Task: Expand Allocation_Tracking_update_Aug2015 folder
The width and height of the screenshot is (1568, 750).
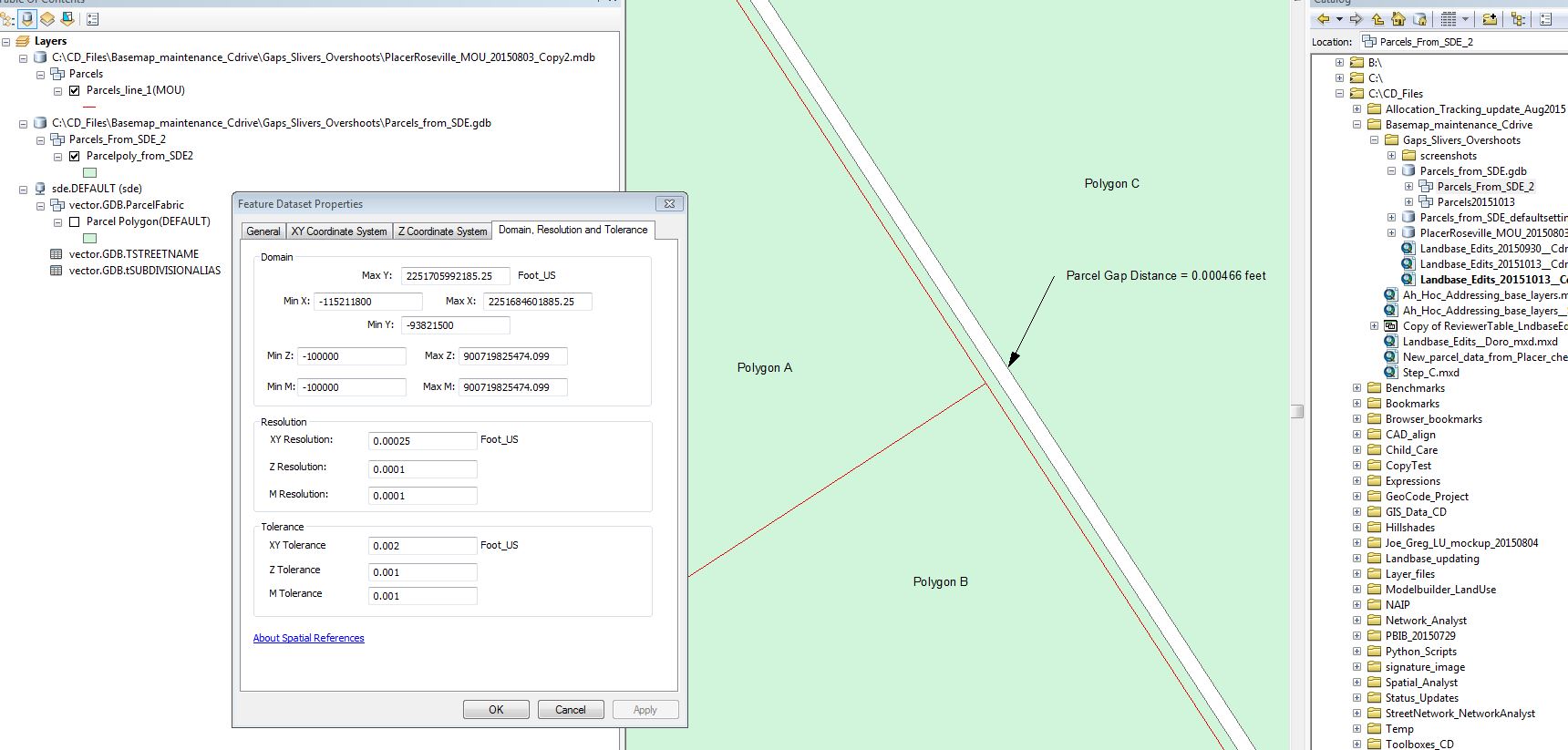Action: [x=1357, y=109]
